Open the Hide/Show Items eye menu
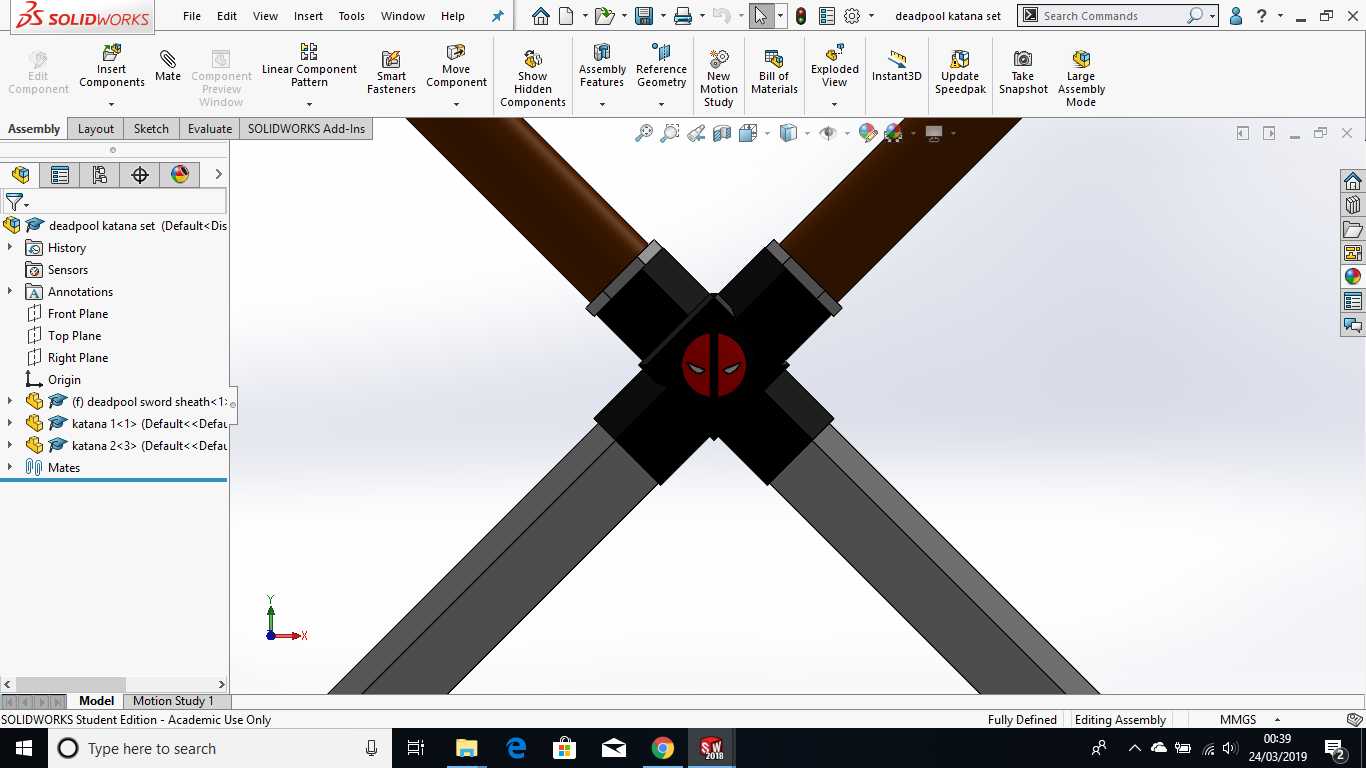1366x768 pixels. (x=827, y=133)
